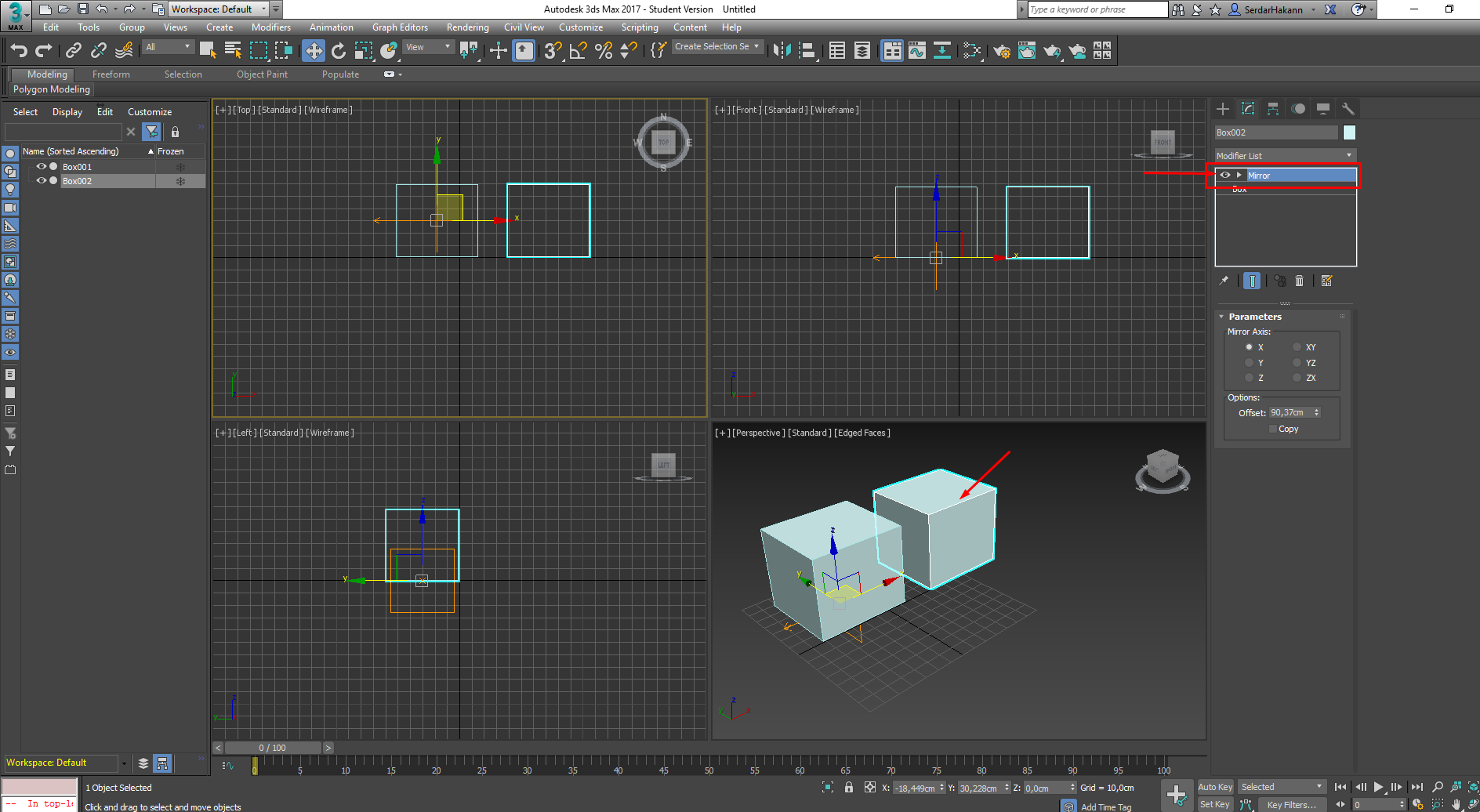1480x812 pixels.
Task: Open the Rendering menu
Action: pyautogui.click(x=467, y=27)
